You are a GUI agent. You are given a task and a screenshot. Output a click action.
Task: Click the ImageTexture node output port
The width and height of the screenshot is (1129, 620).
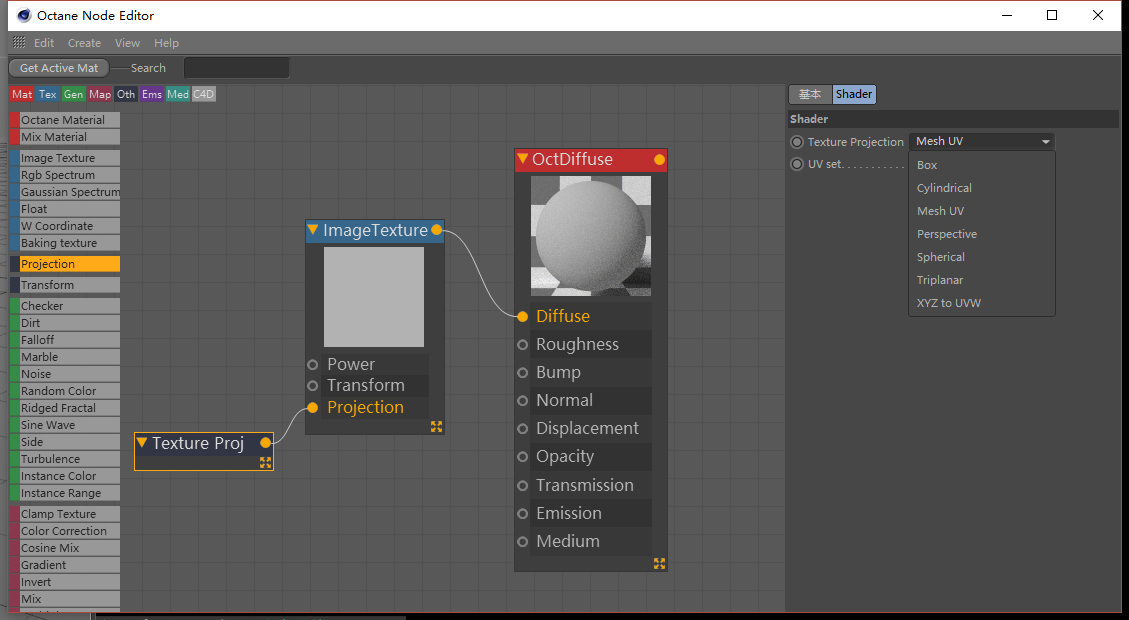coord(436,230)
